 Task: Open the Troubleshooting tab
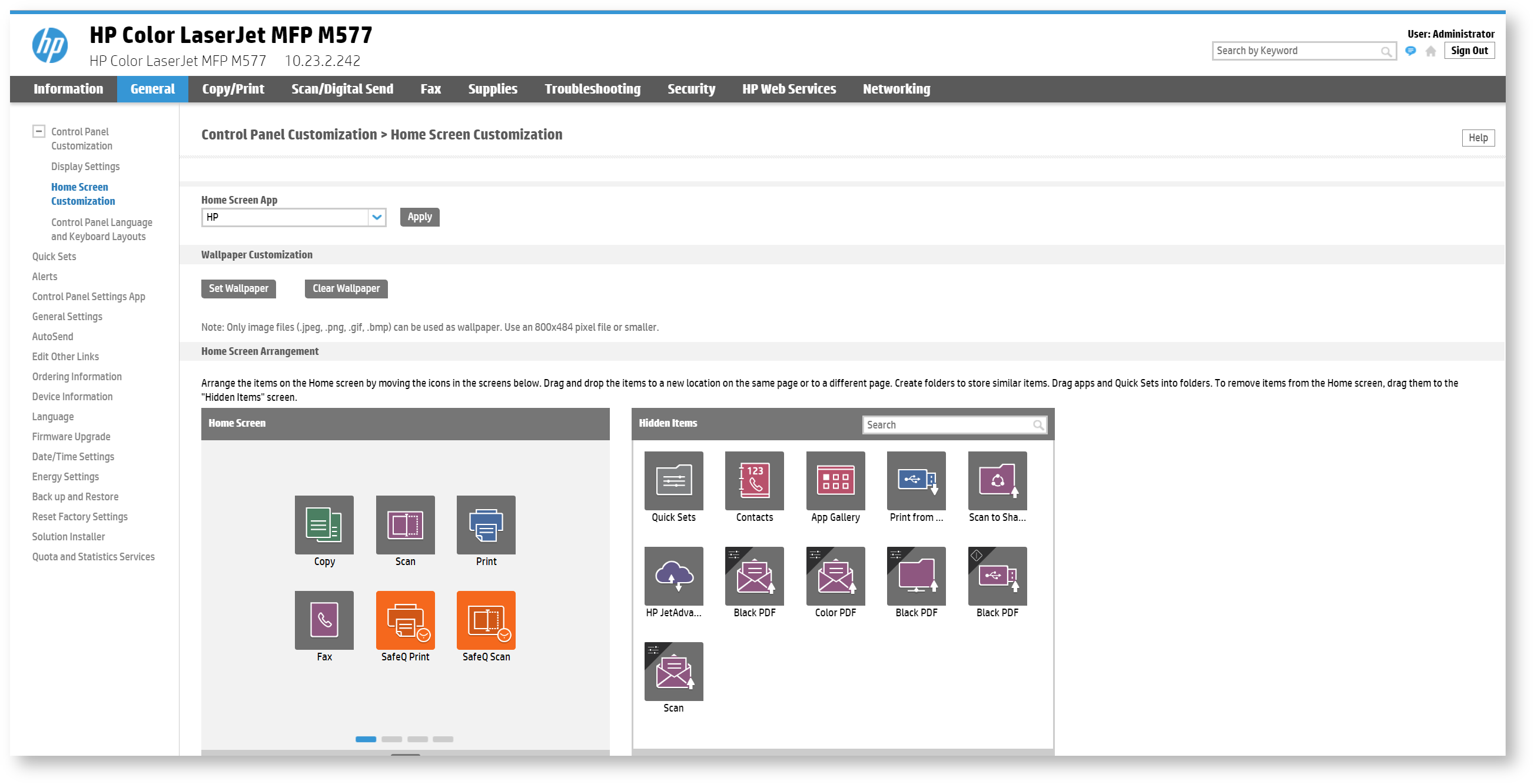point(593,89)
